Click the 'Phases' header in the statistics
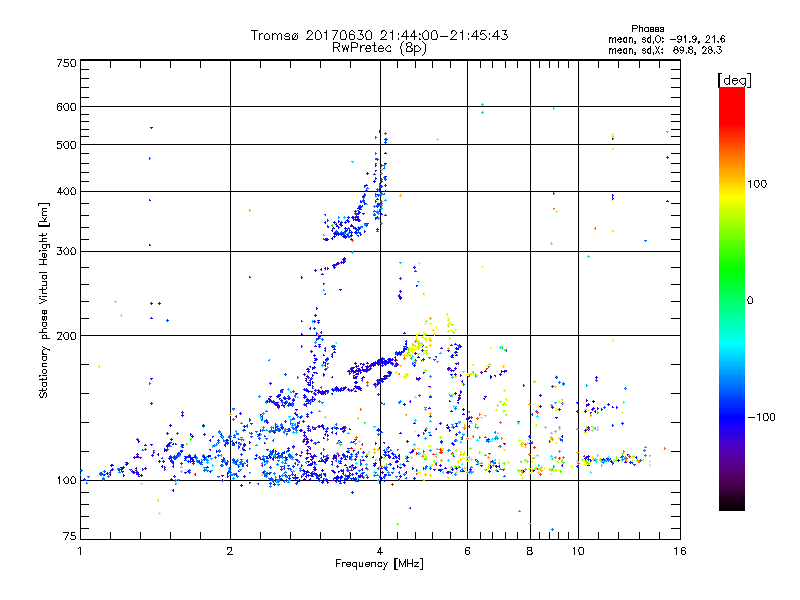This screenshot has width=800, height=600. click(647, 29)
